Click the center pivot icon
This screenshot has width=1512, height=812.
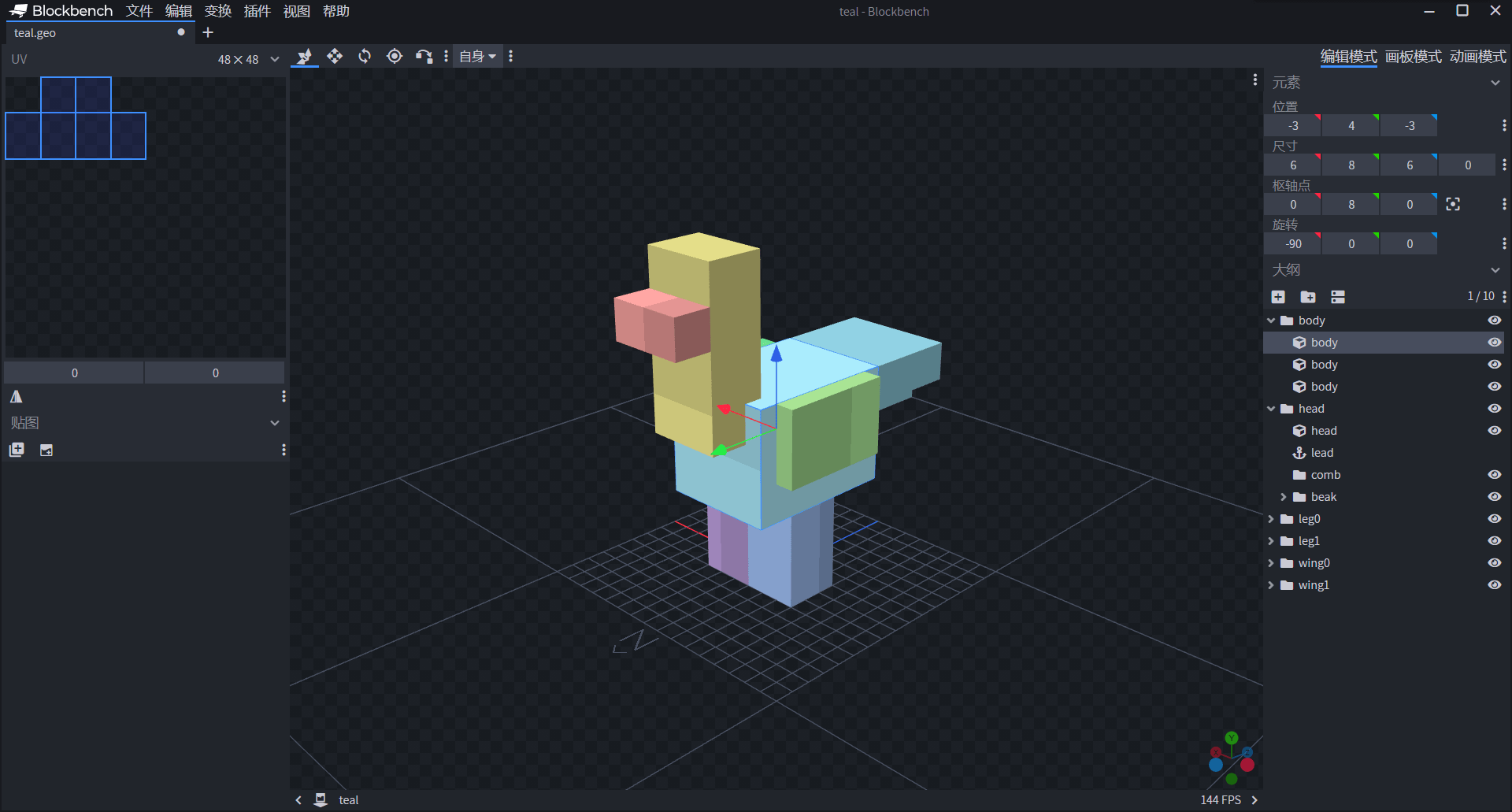pyautogui.click(x=1453, y=204)
